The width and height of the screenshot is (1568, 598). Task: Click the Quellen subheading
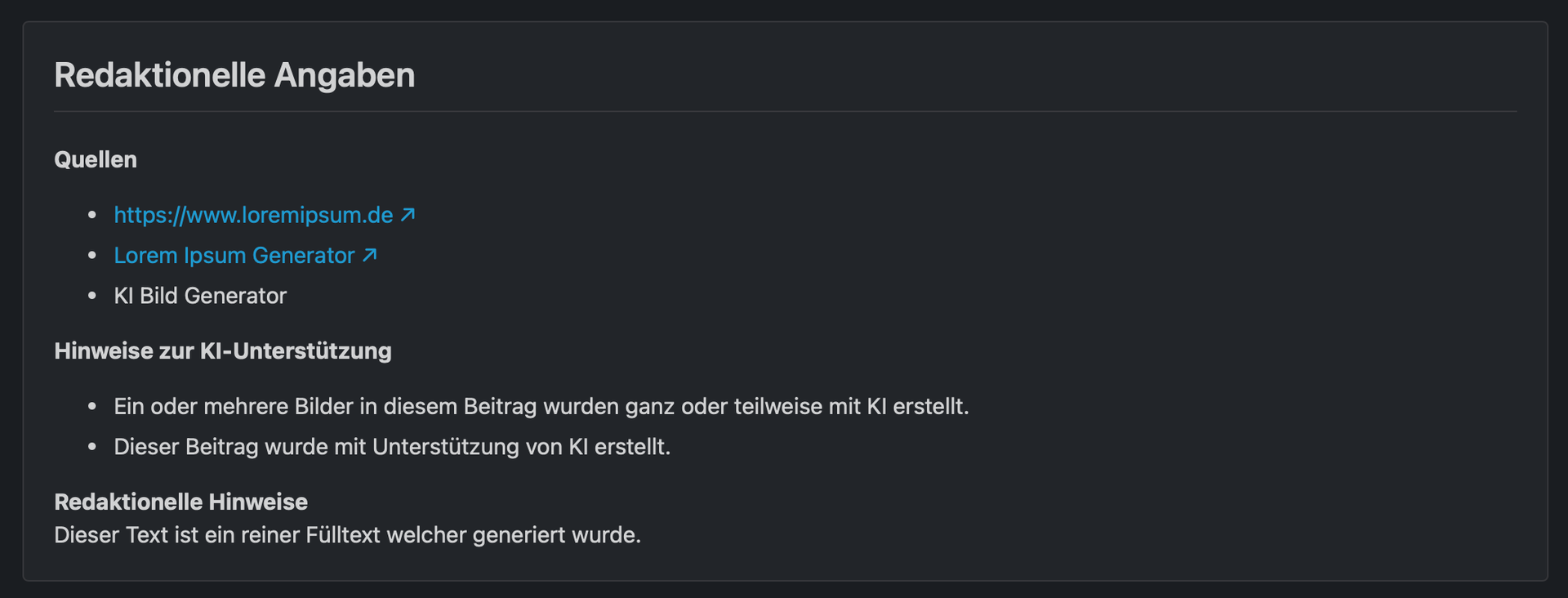96,159
